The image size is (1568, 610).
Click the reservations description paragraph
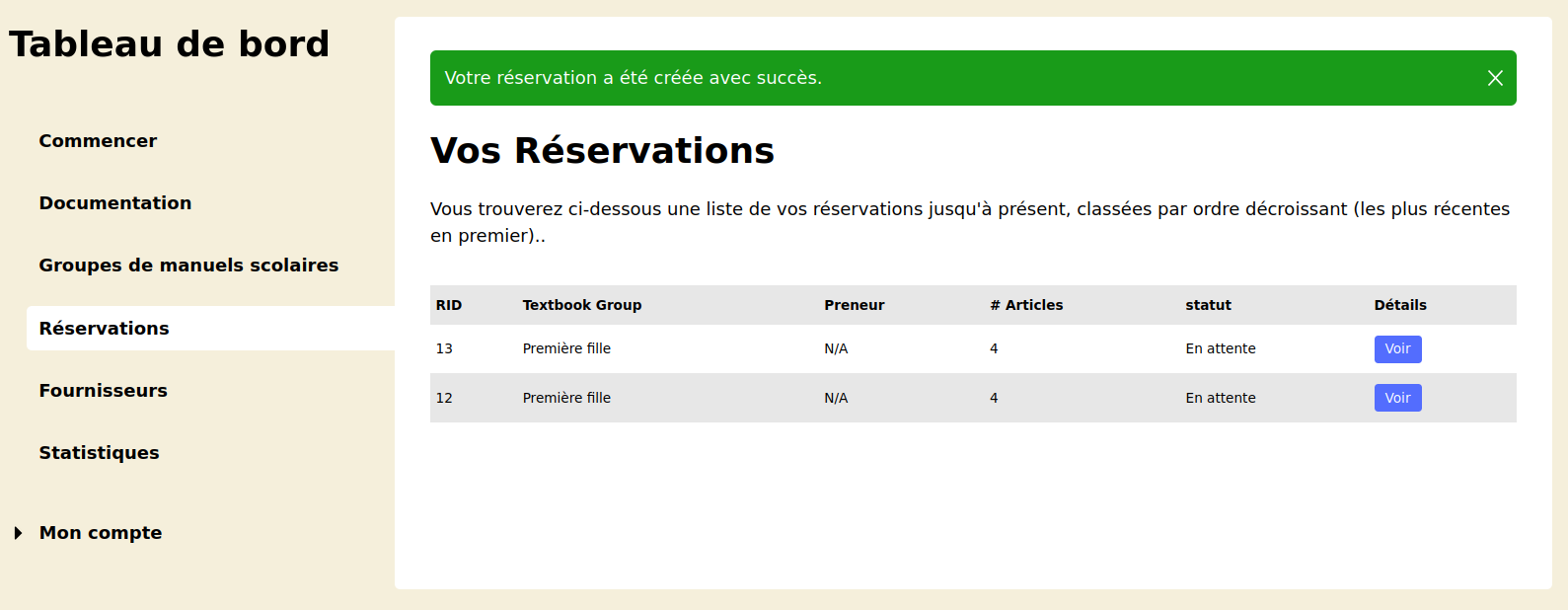970,222
